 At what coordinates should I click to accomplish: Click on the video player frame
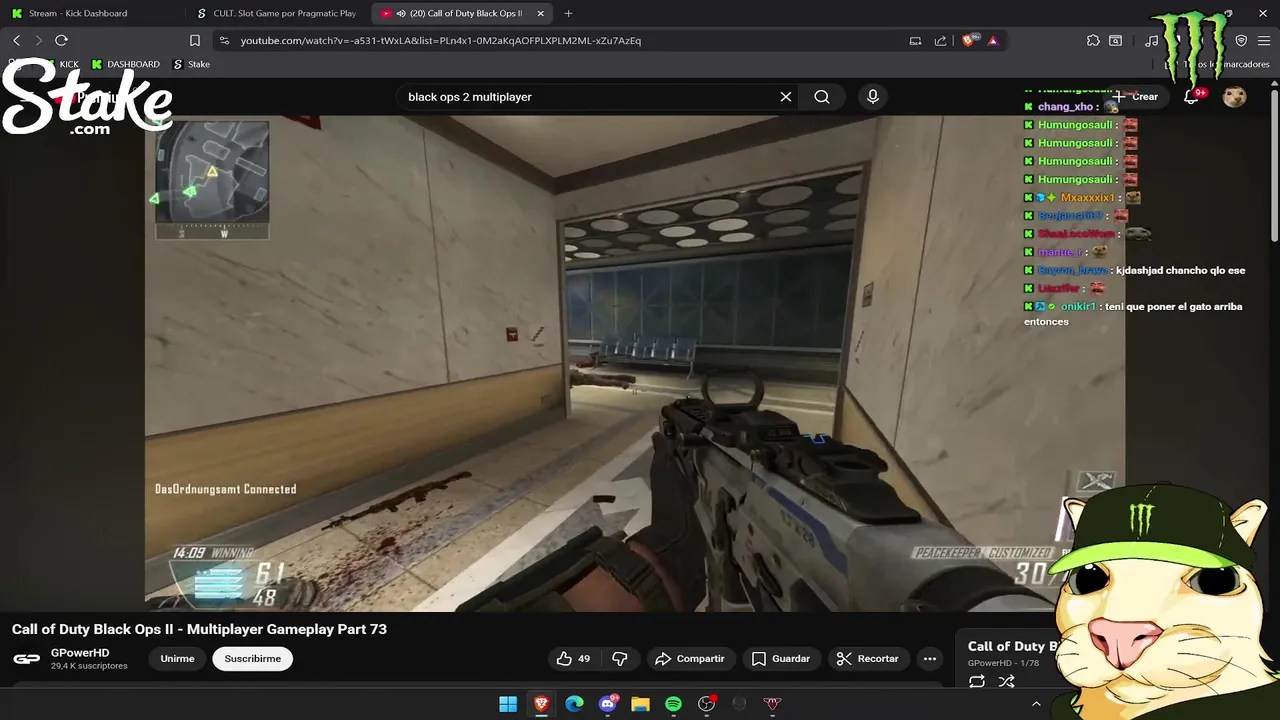tap(635, 362)
